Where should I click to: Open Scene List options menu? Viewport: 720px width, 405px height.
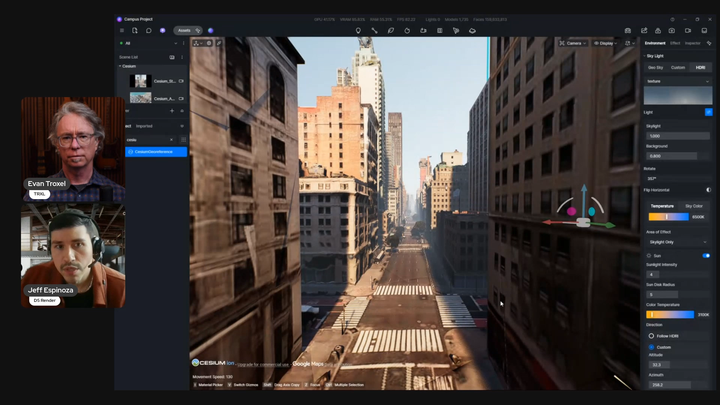(x=182, y=57)
